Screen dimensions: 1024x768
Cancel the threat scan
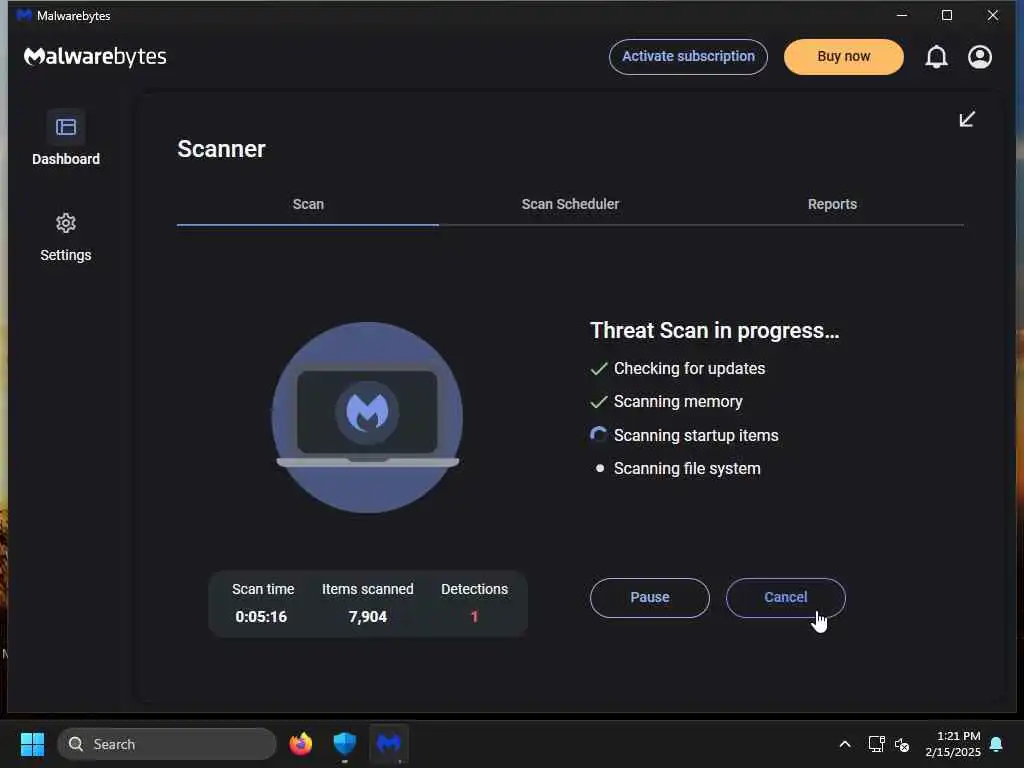coord(786,598)
